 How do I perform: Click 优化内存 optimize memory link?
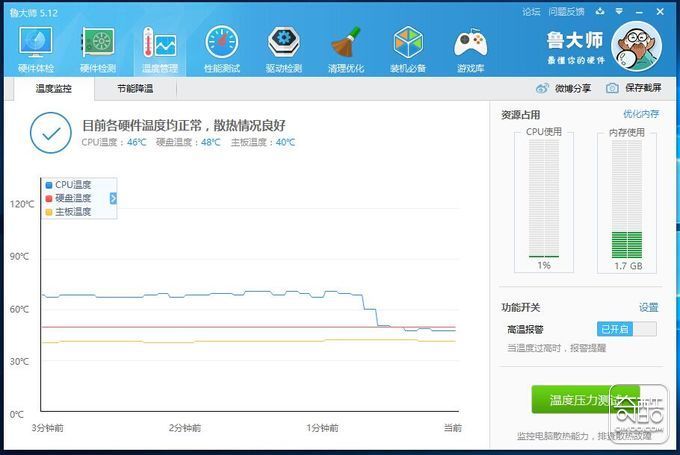pos(641,114)
